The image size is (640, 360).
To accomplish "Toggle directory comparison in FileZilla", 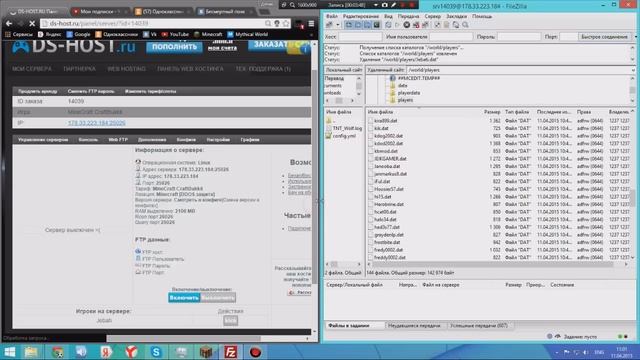I will (x=447, y=25).
